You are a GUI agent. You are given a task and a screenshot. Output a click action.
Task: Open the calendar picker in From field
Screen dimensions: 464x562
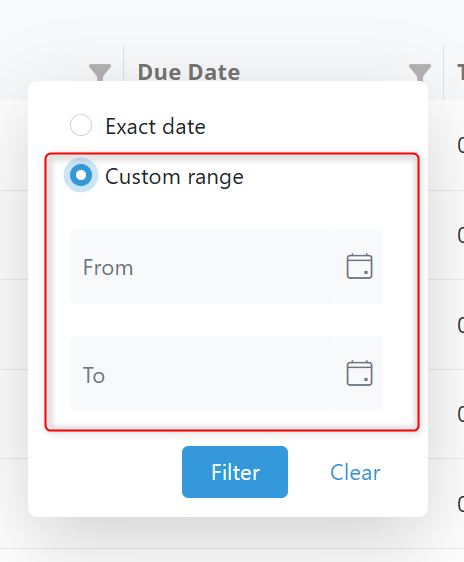(359, 266)
